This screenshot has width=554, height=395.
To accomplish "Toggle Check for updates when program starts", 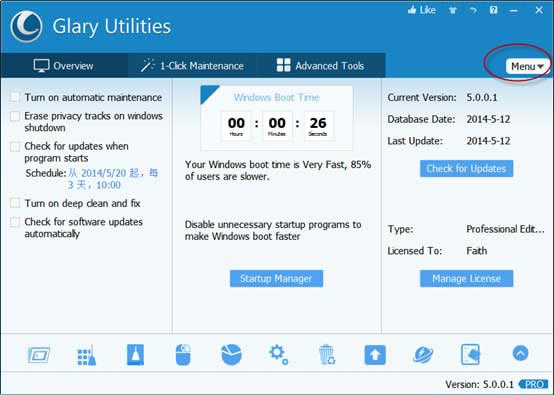I will click(x=15, y=146).
